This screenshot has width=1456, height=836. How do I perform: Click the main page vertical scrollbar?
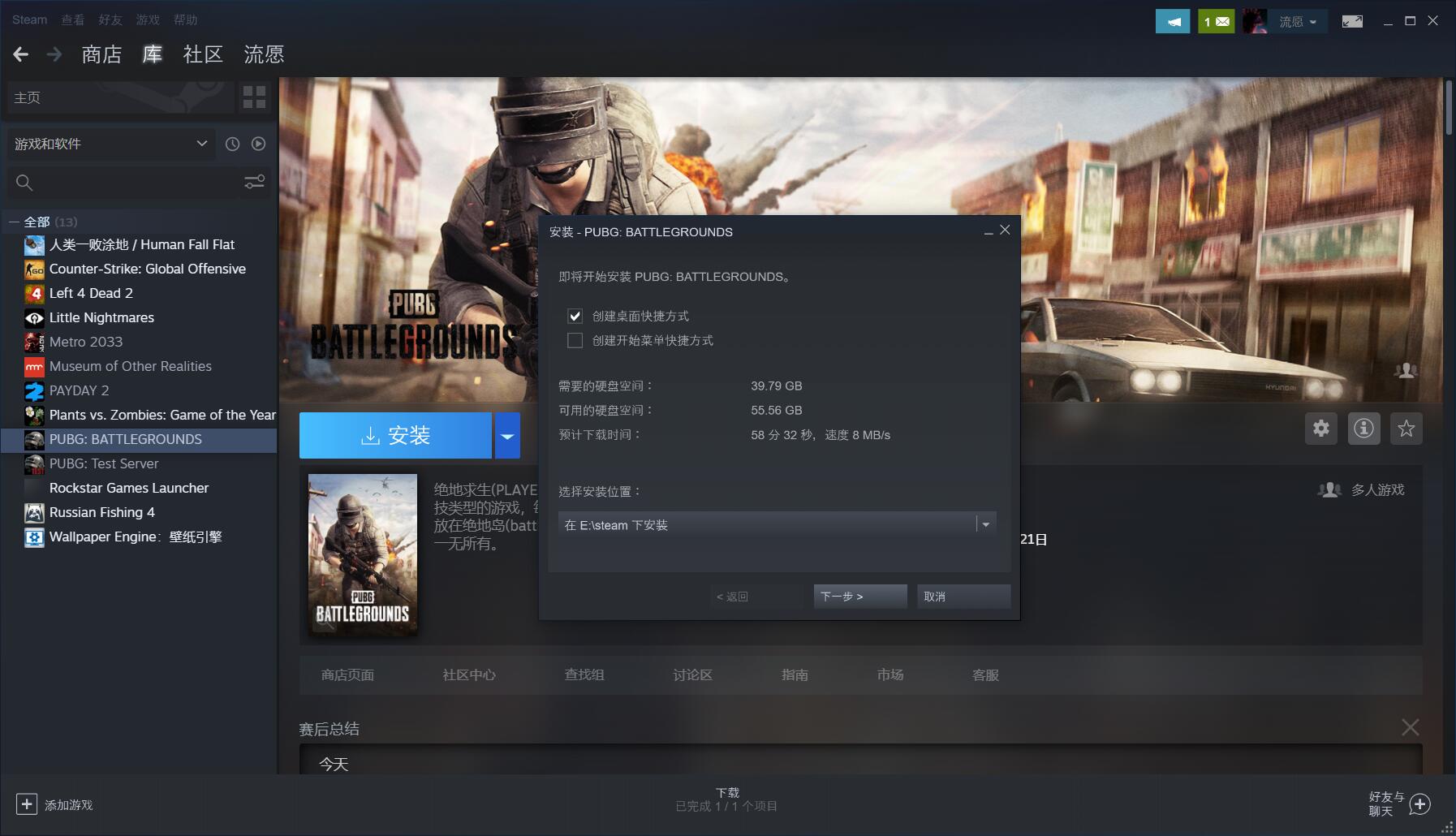pyautogui.click(x=1449, y=107)
